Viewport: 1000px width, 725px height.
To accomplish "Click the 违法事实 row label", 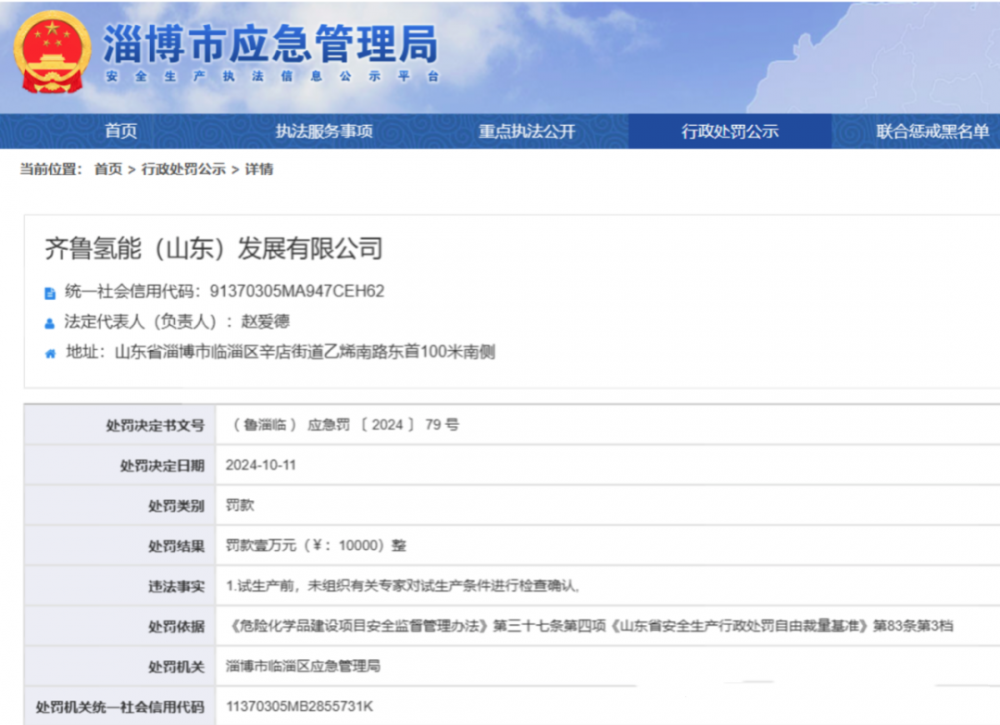I will coord(176,586).
